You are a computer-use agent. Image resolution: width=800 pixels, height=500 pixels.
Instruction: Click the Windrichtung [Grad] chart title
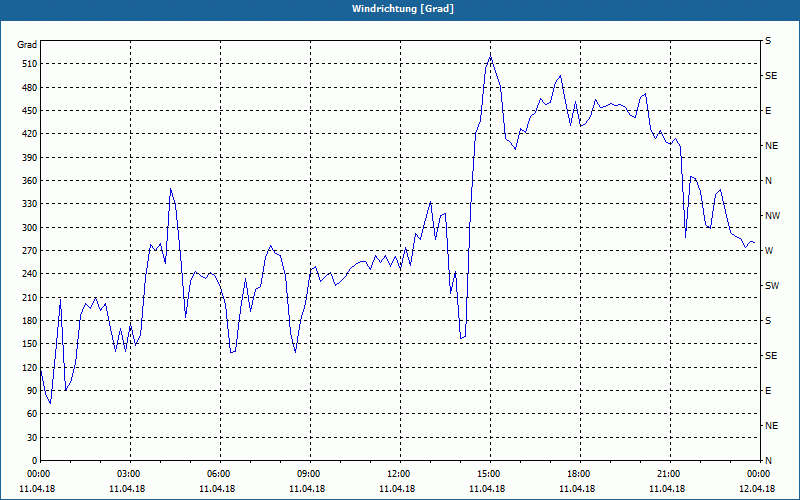click(x=403, y=9)
